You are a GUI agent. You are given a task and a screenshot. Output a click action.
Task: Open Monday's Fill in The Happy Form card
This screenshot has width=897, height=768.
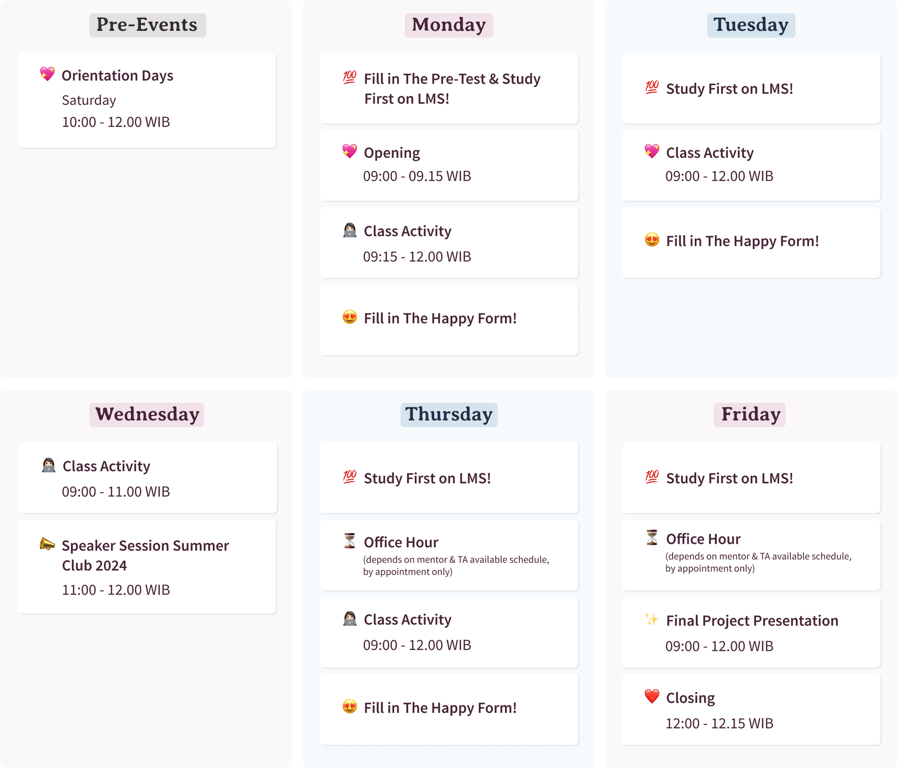tap(448, 320)
